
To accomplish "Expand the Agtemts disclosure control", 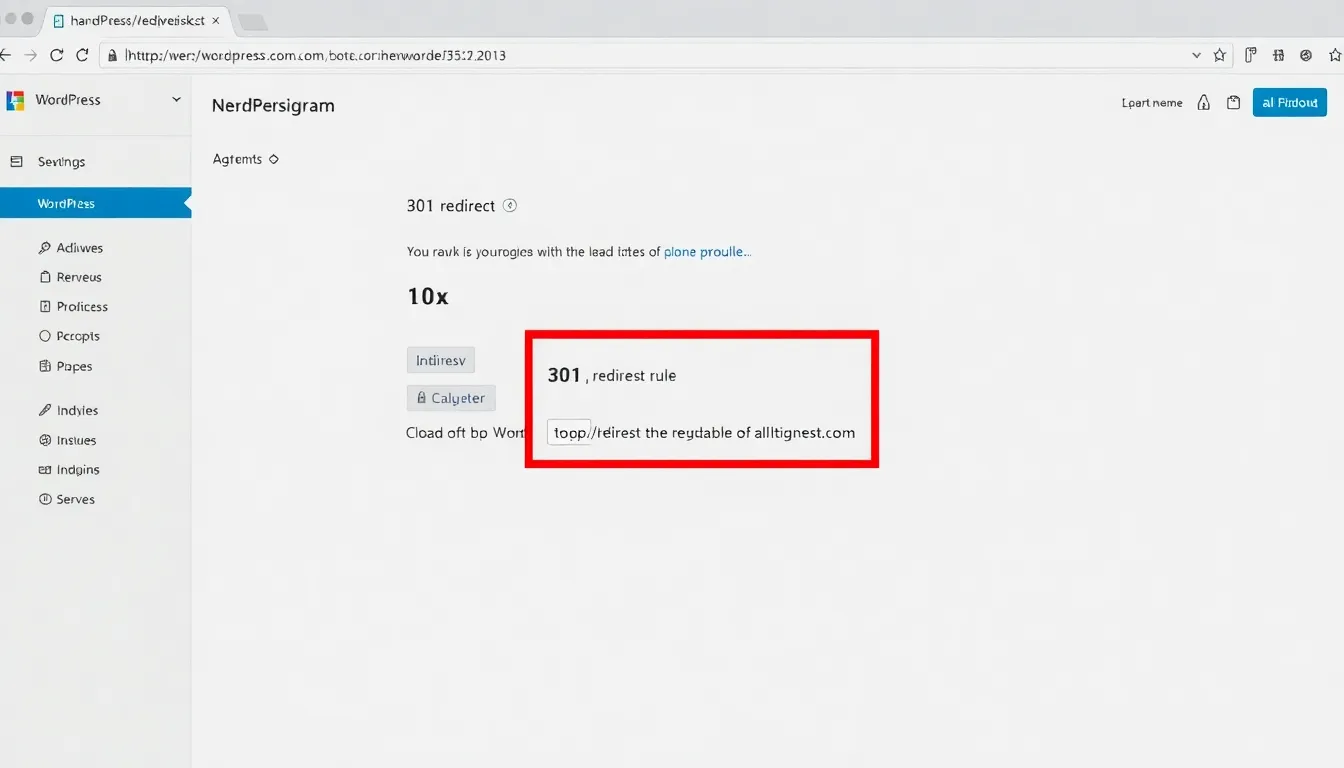I will pos(274,158).
